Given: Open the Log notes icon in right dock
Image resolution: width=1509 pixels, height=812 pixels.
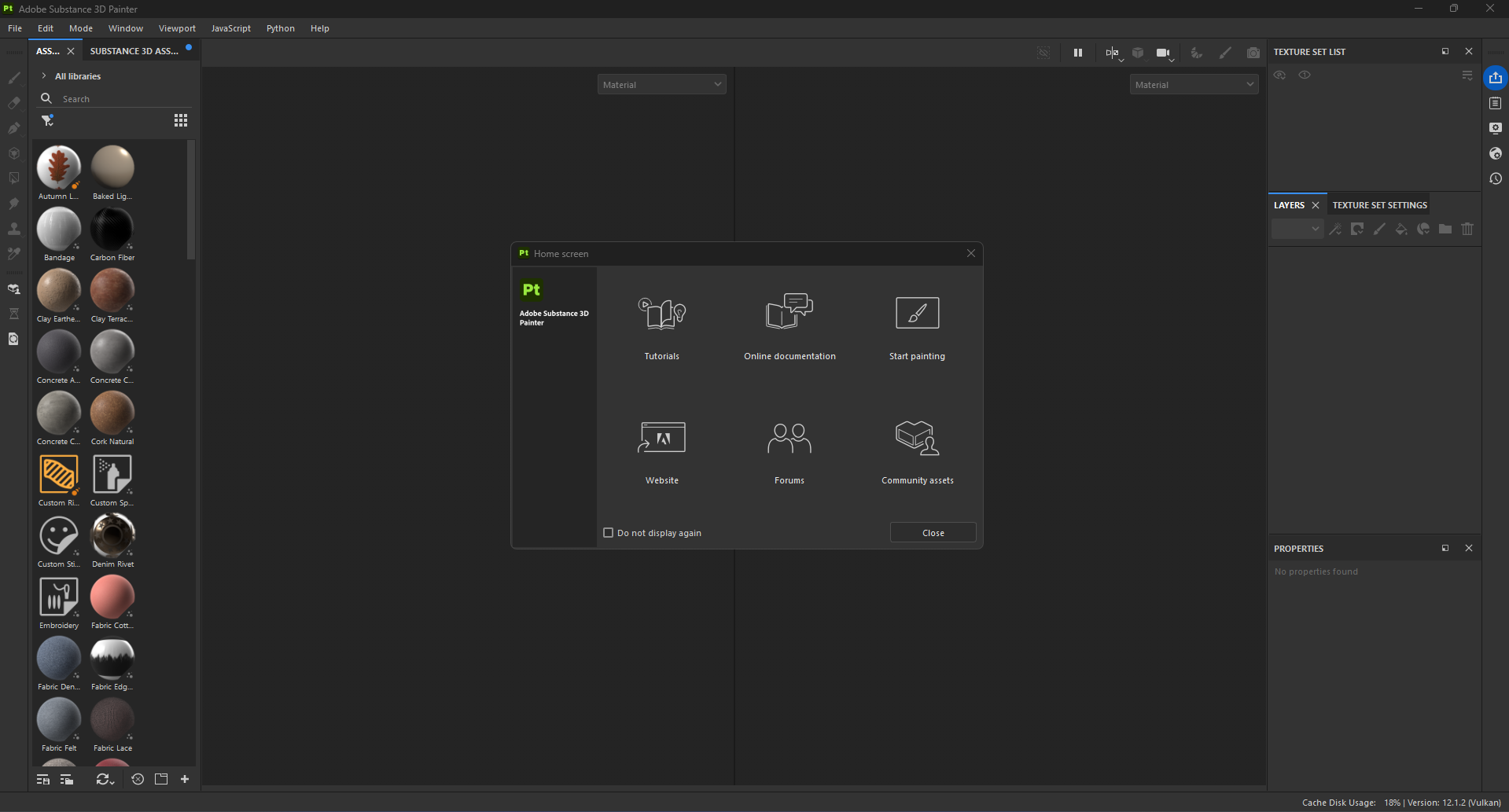Looking at the screenshot, I should coord(1496,103).
